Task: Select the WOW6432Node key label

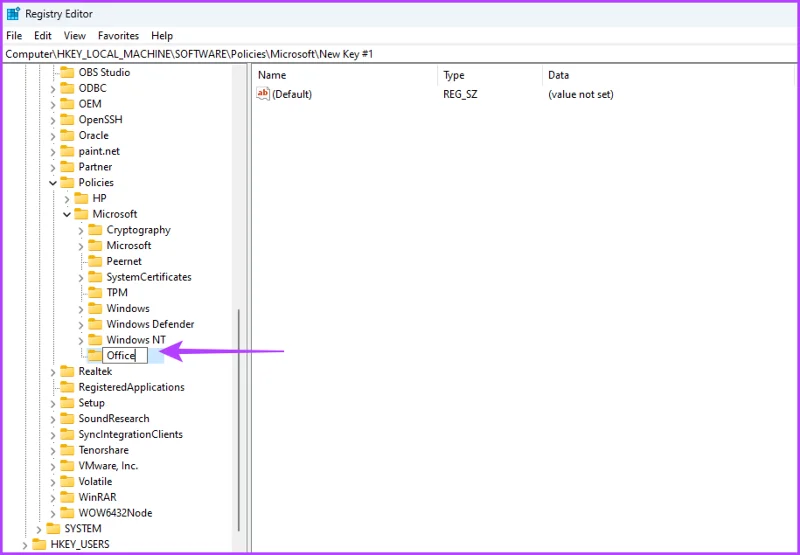Action: pyautogui.click(x=115, y=513)
